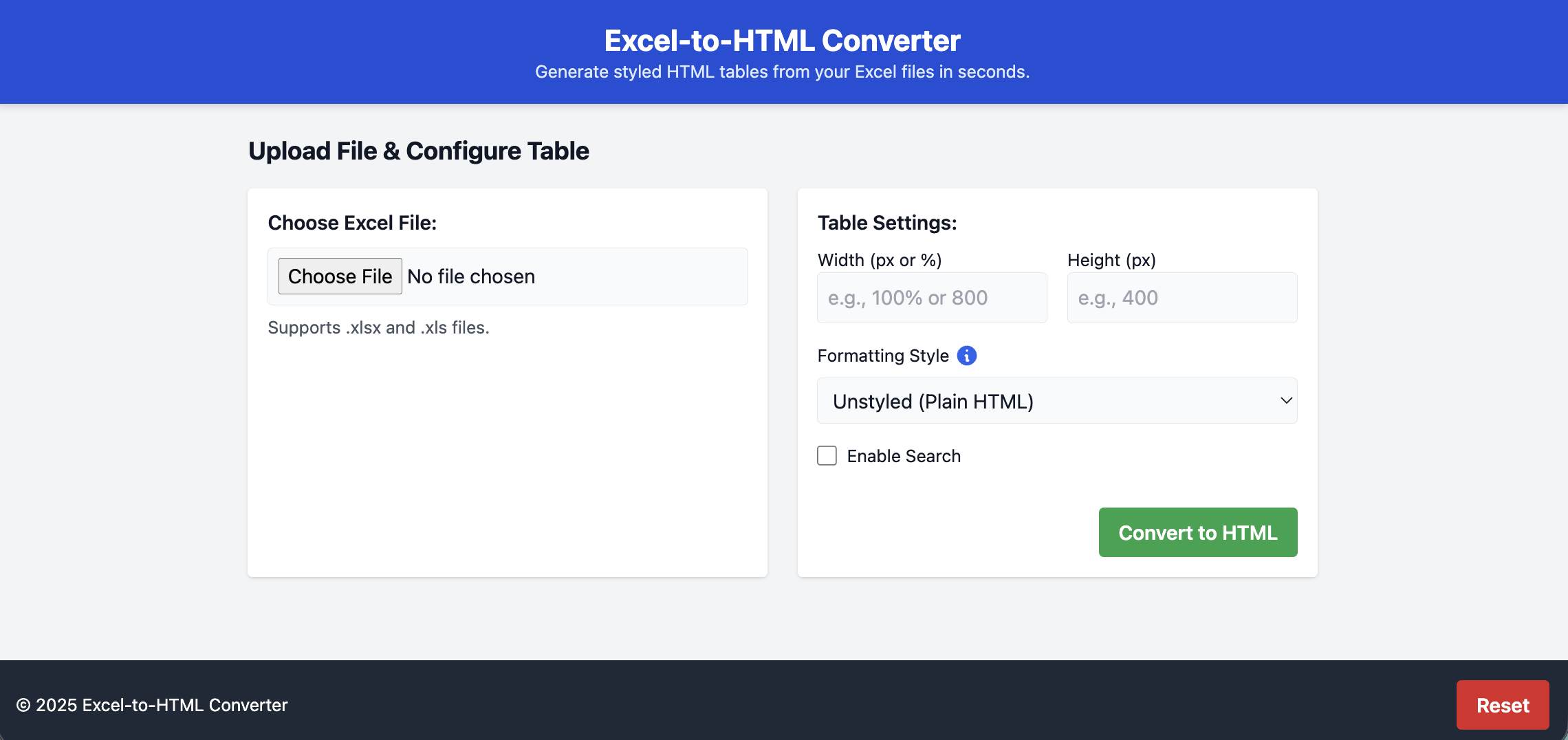The width and height of the screenshot is (1568, 740).
Task: Click the Excel-to-HTML Converter page title
Action: pos(782,41)
